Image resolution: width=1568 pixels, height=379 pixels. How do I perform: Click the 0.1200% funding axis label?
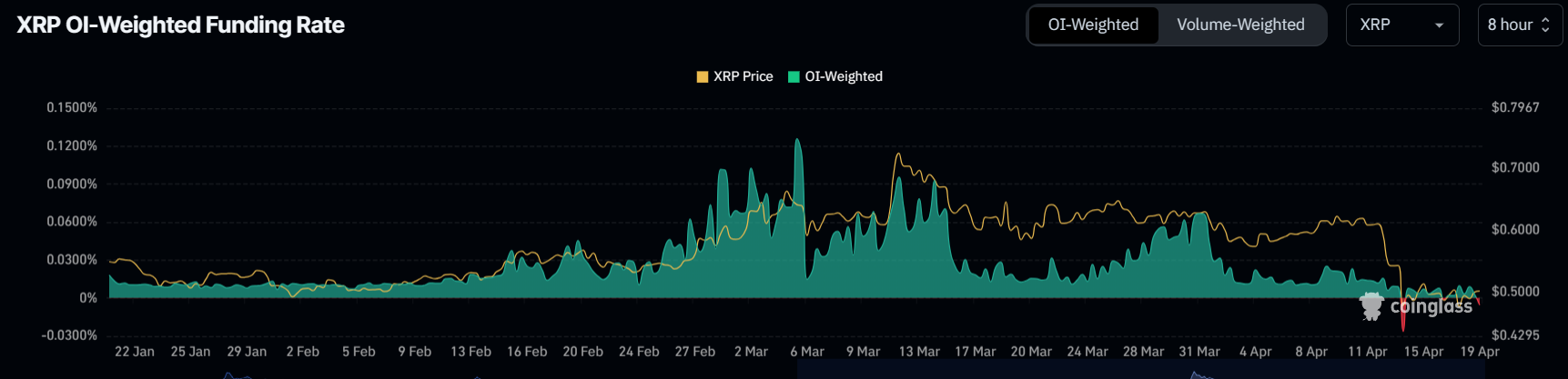pos(72,145)
